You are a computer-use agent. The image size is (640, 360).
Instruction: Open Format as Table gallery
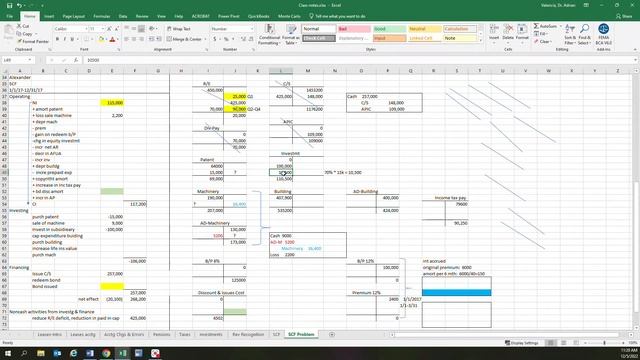291,34
